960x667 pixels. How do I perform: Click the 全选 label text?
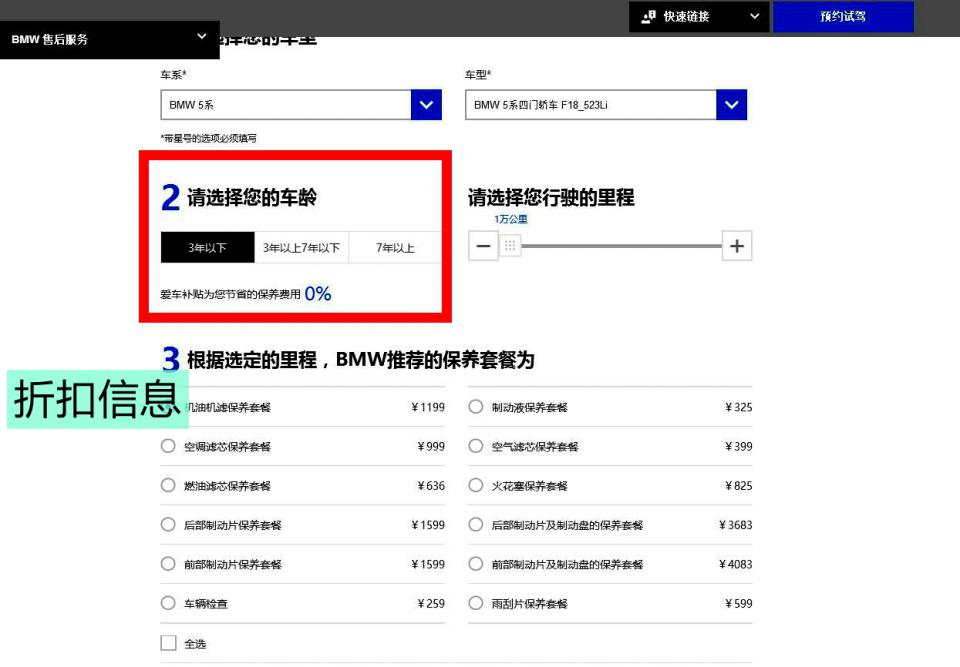pos(195,644)
